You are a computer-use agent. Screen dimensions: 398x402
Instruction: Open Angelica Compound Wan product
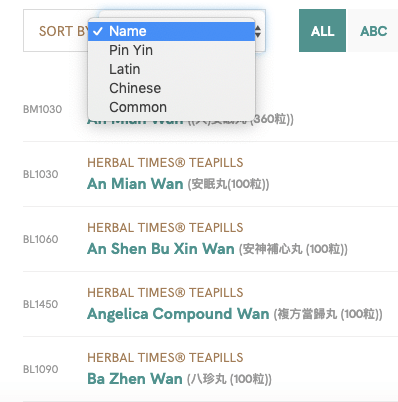point(178,314)
